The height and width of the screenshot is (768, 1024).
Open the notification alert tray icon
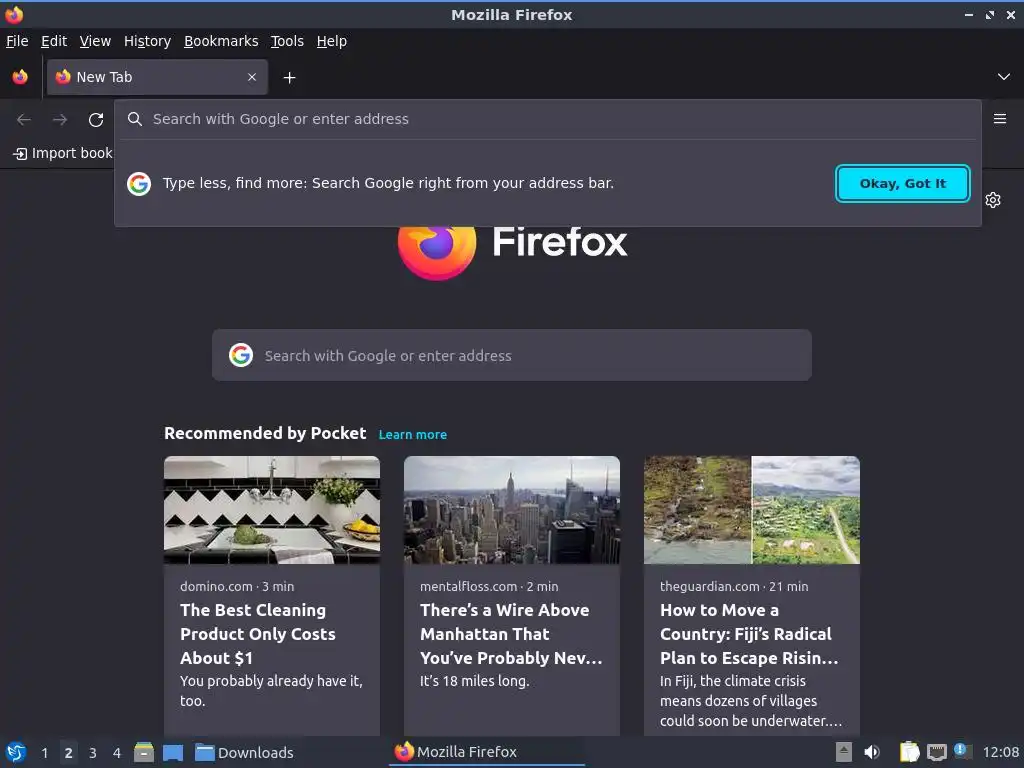tap(961, 751)
